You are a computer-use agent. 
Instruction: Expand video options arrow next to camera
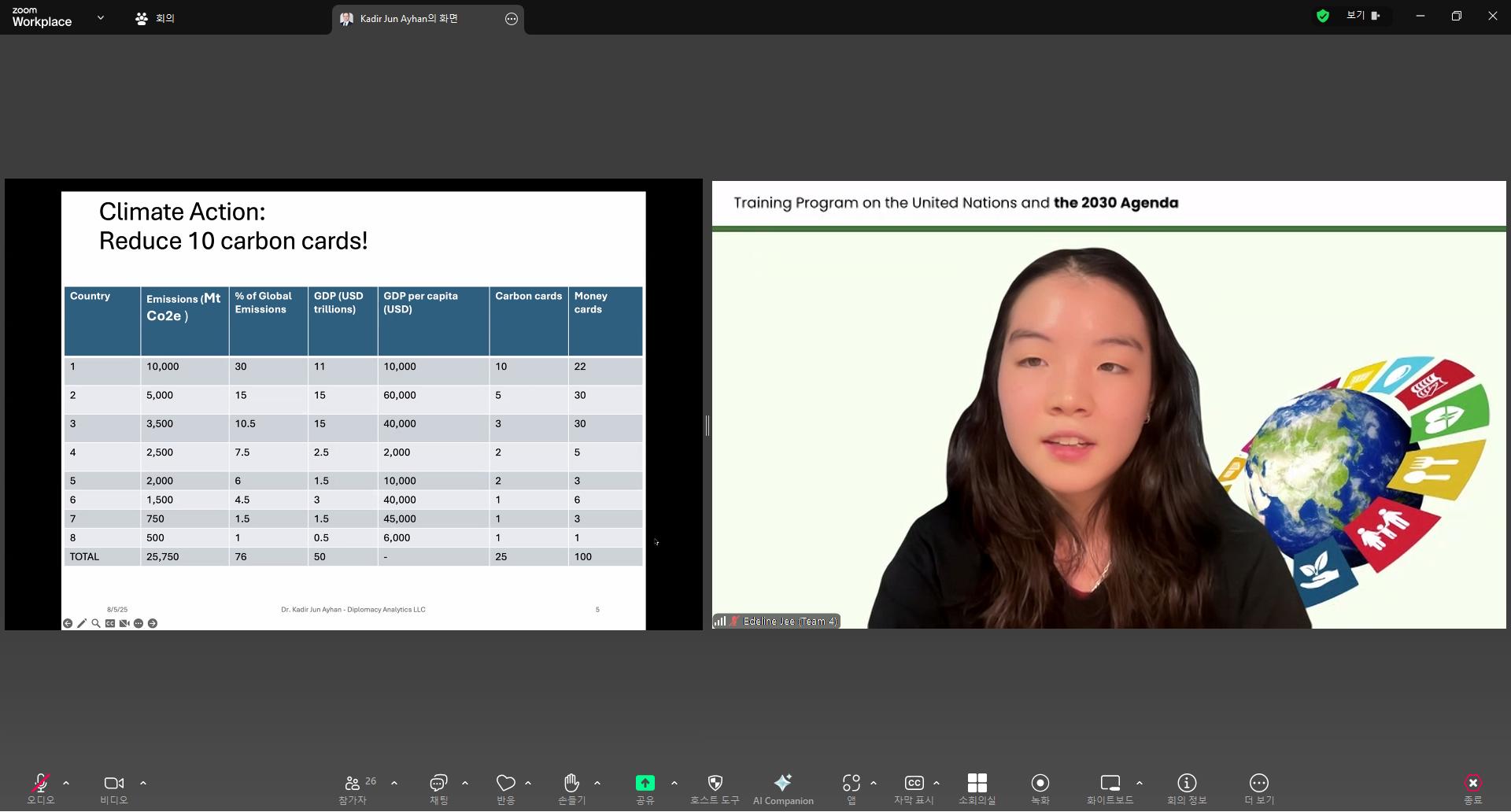click(x=143, y=783)
